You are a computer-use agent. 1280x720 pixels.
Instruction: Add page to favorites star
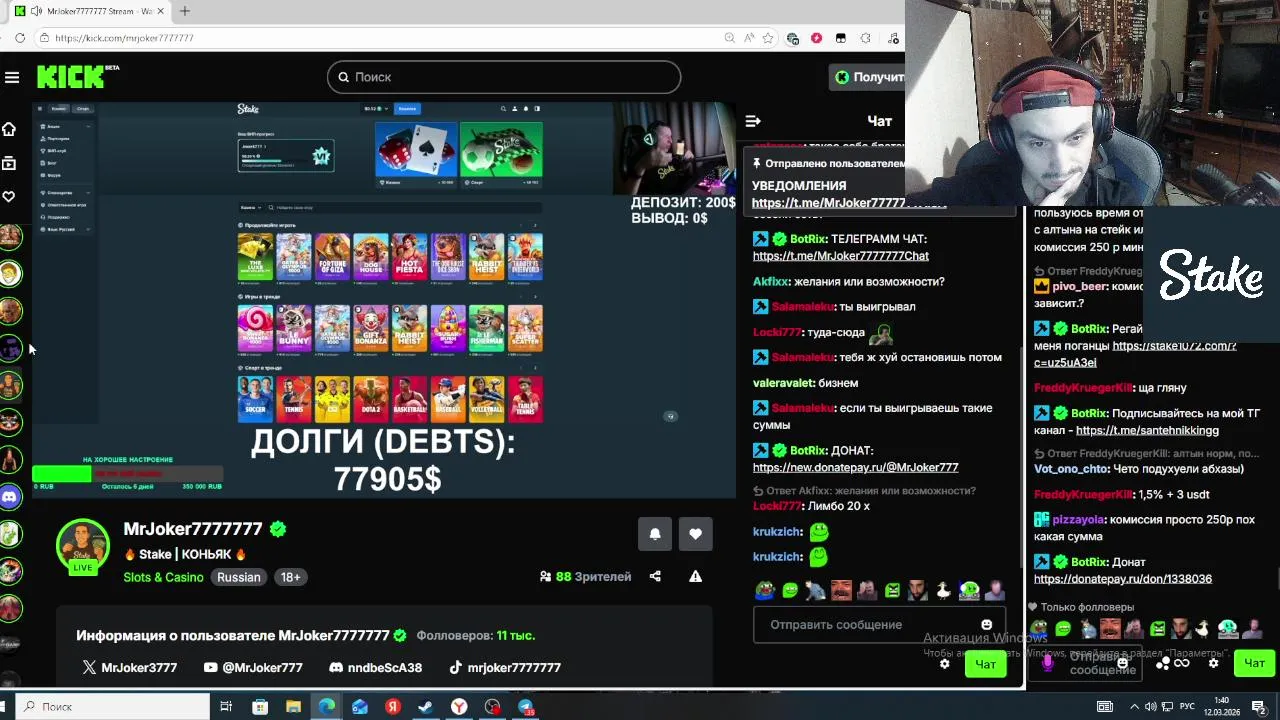(x=768, y=38)
